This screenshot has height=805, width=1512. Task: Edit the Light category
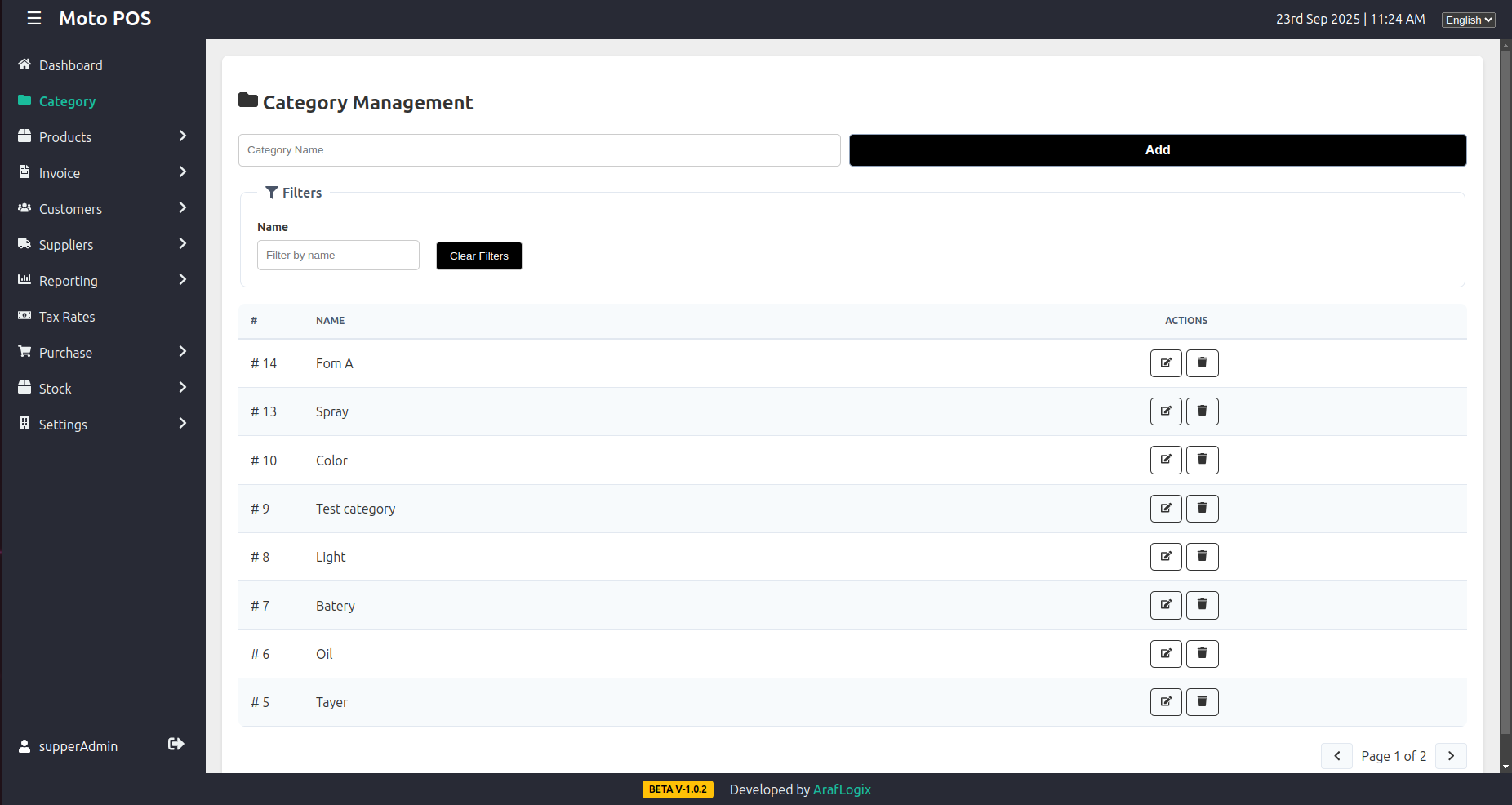[1166, 557]
